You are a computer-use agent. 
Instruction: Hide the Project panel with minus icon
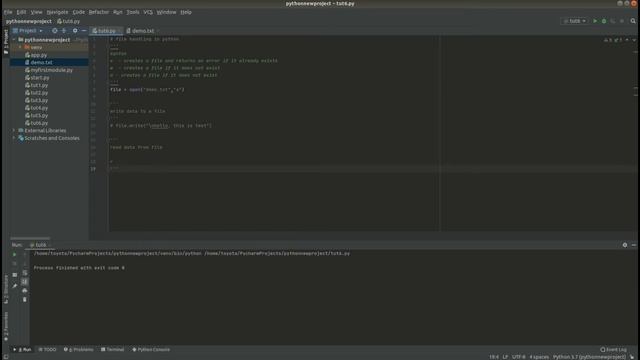[x=84, y=31]
